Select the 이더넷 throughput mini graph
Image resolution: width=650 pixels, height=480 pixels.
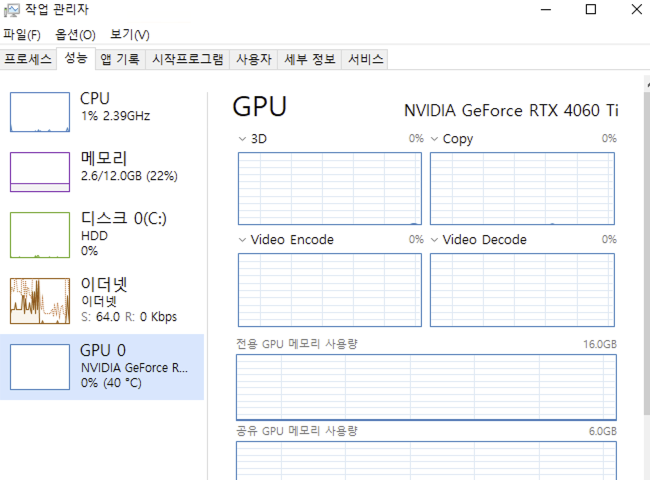[x=40, y=301]
